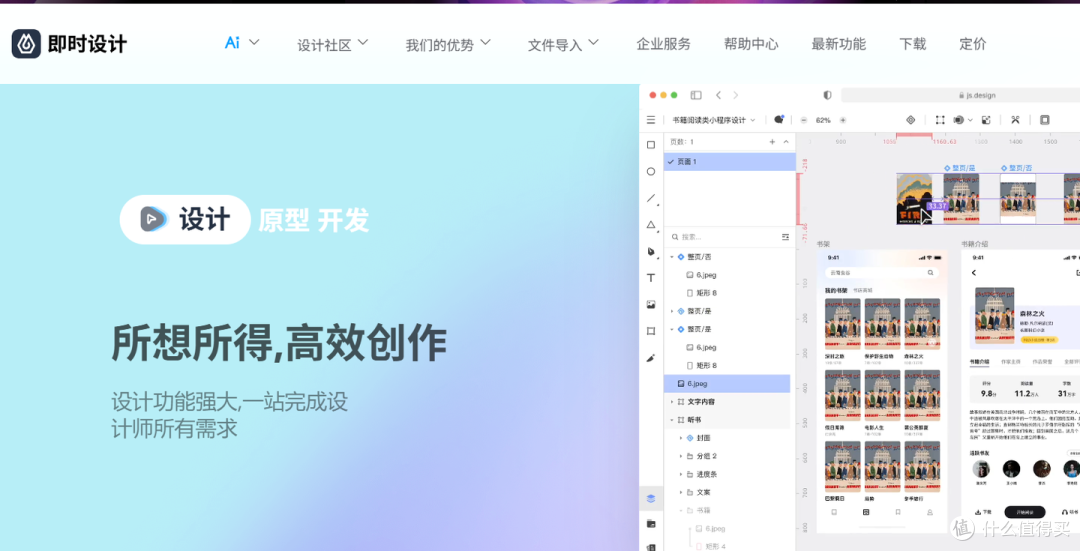Click the 书架 artboard title
1080x551 pixels.
coord(823,244)
